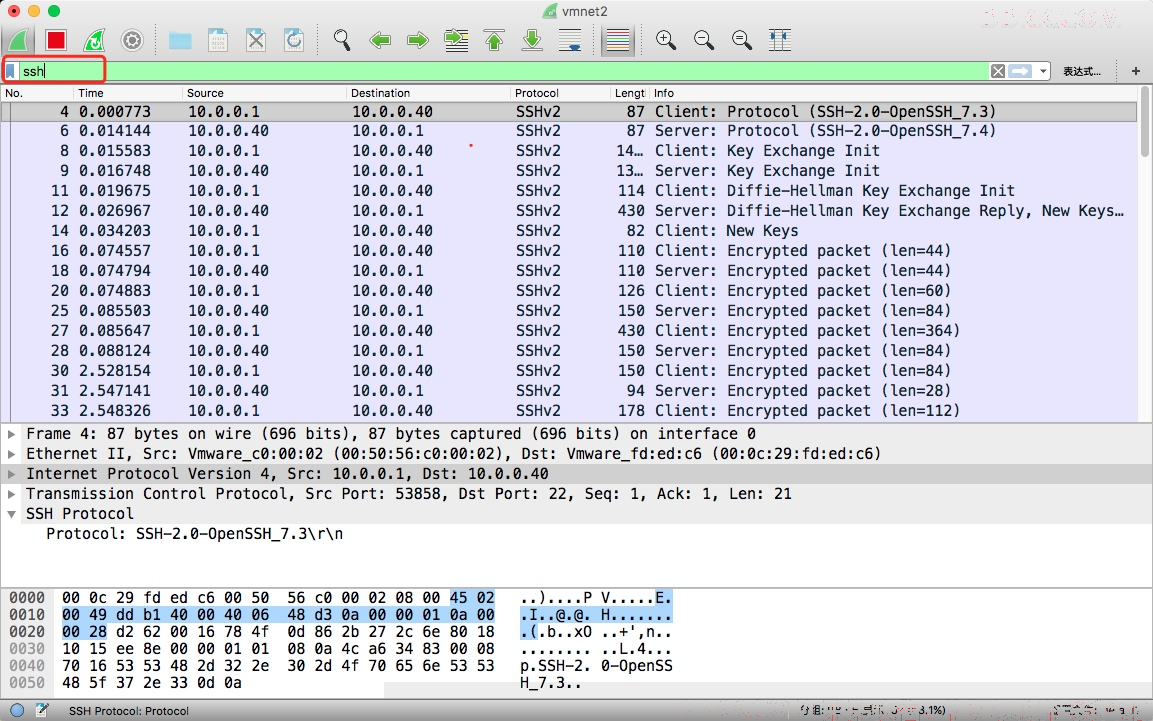Reset text zoom to normal size

tap(742, 40)
